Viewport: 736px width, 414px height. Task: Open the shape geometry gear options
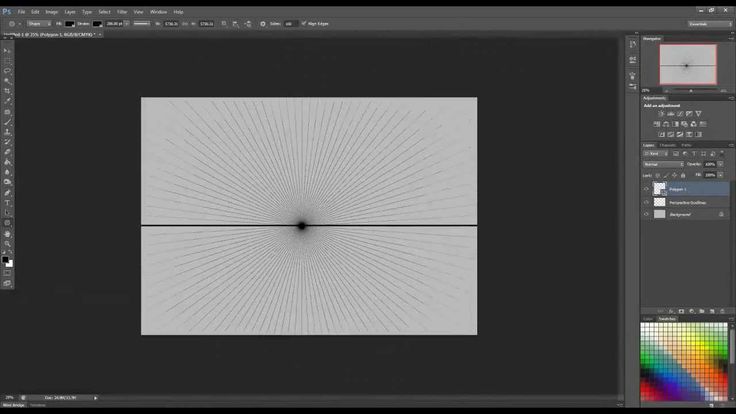pos(262,23)
